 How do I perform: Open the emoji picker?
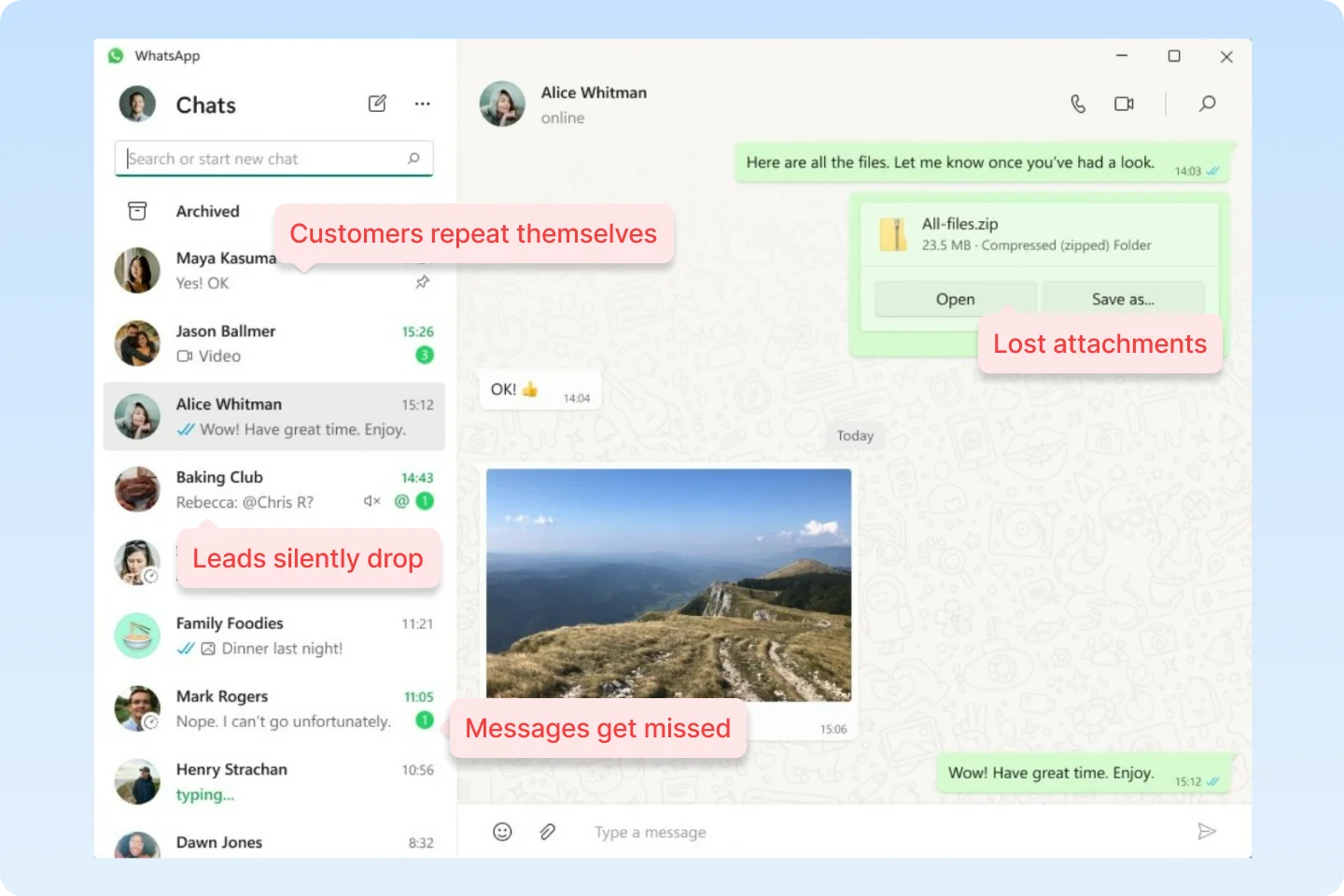click(502, 832)
